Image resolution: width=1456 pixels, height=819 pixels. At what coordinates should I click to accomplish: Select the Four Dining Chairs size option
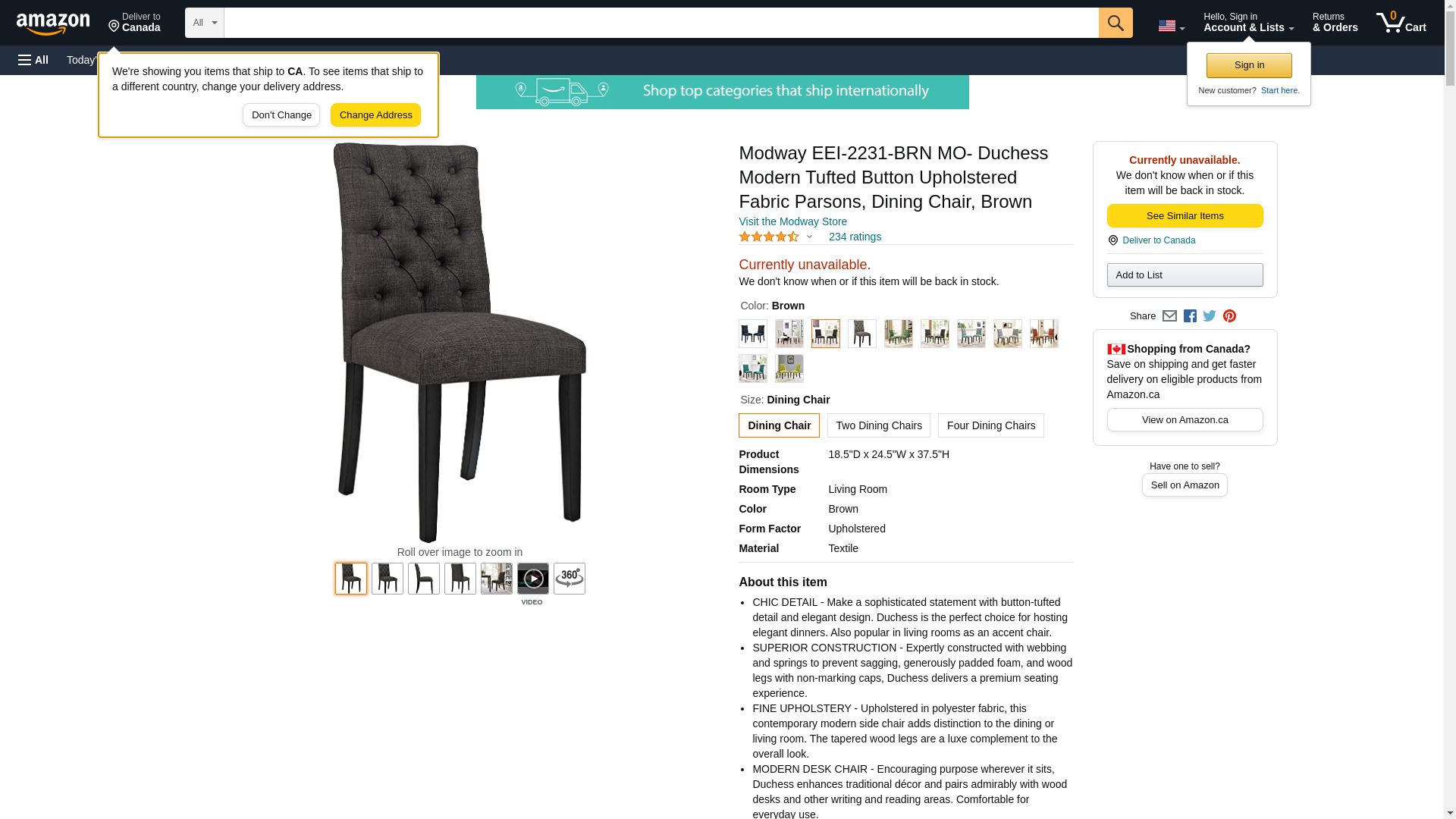coord(990,425)
